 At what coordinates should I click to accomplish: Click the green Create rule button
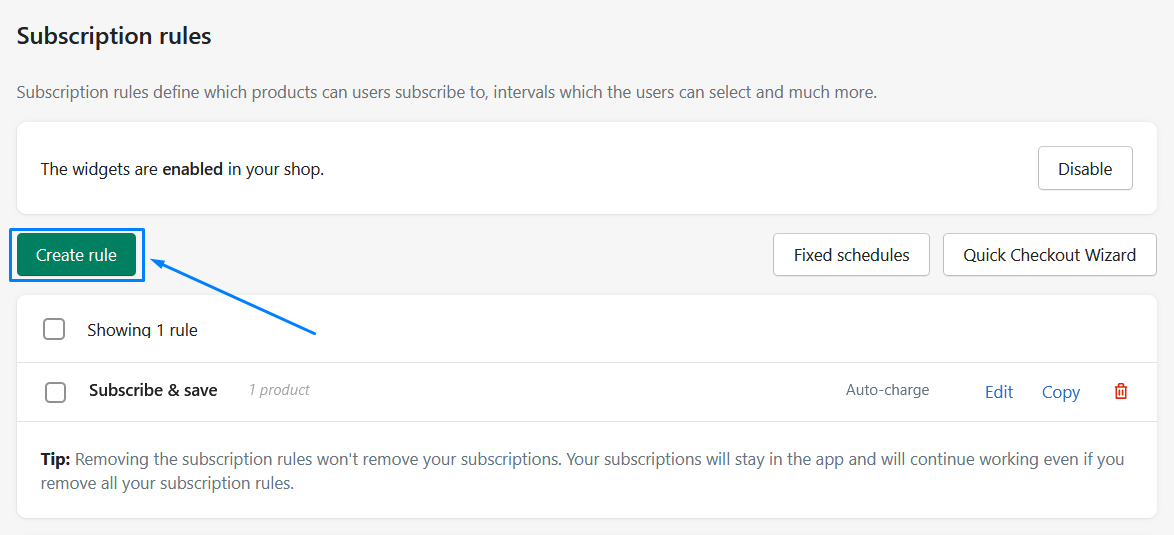tap(76, 255)
